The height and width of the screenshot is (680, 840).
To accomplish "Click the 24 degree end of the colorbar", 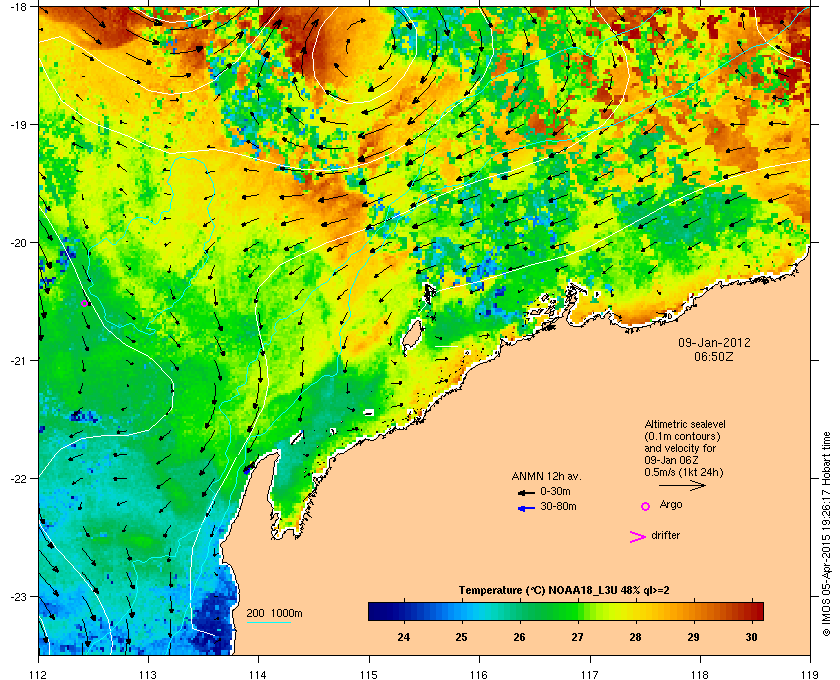I will (403, 611).
